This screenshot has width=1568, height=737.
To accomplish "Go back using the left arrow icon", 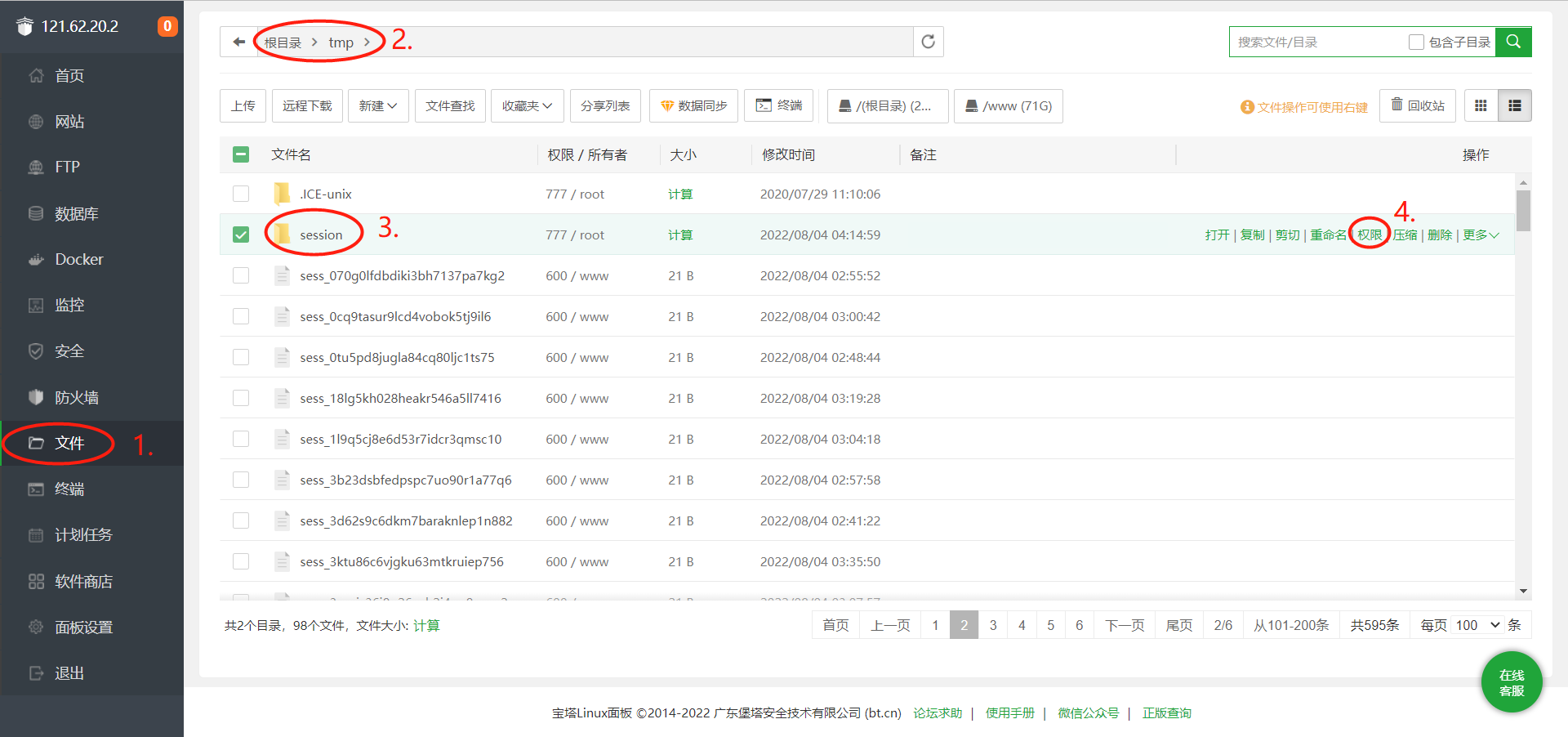I will [x=238, y=42].
